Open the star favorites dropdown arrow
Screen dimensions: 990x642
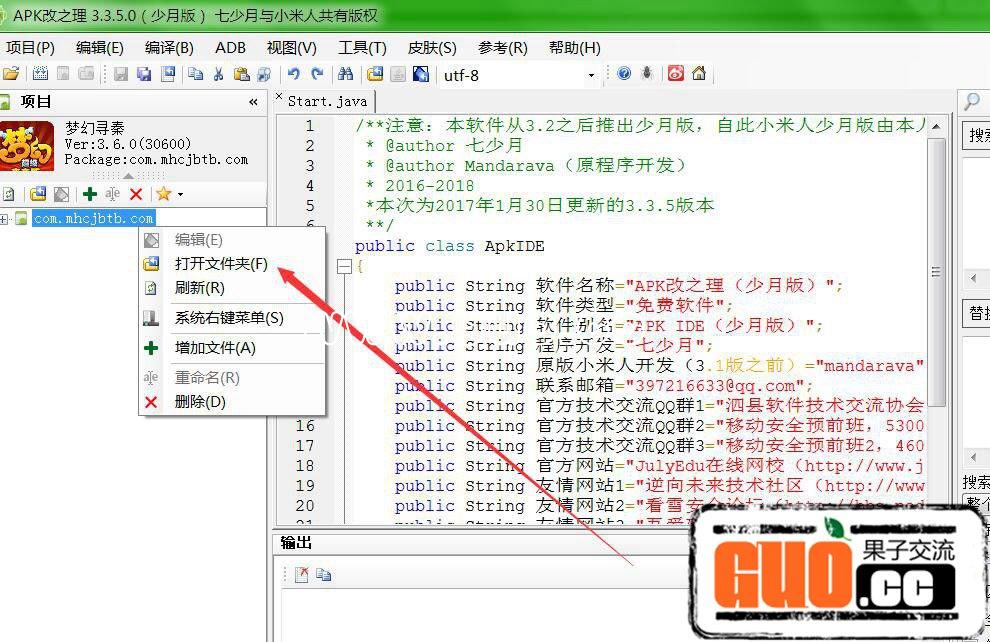pyautogui.click(x=180, y=195)
